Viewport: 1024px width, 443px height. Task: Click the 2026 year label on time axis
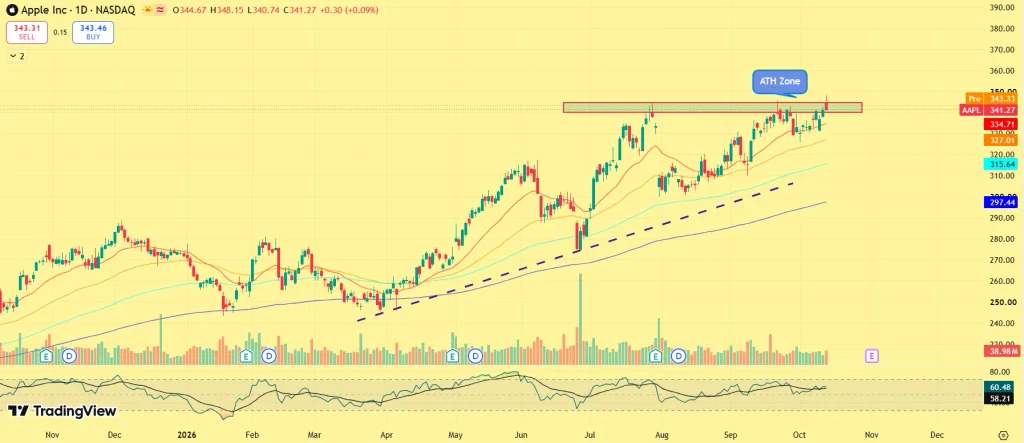point(186,435)
